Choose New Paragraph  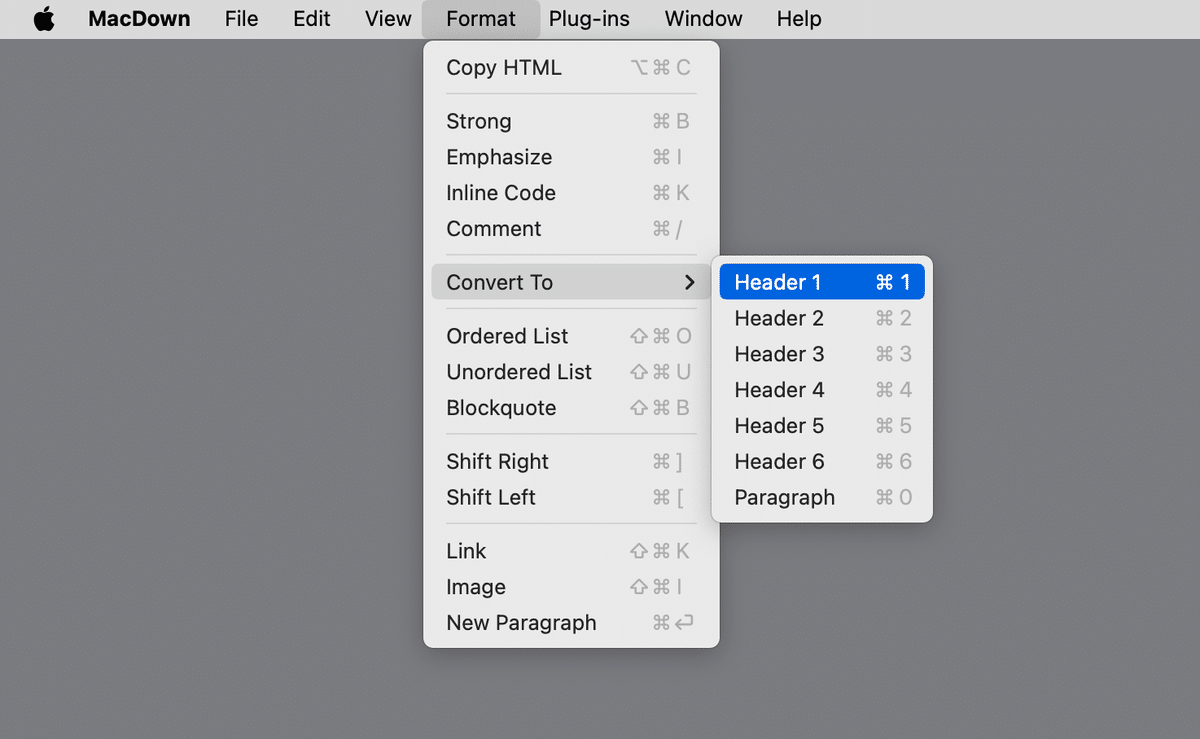point(571,624)
